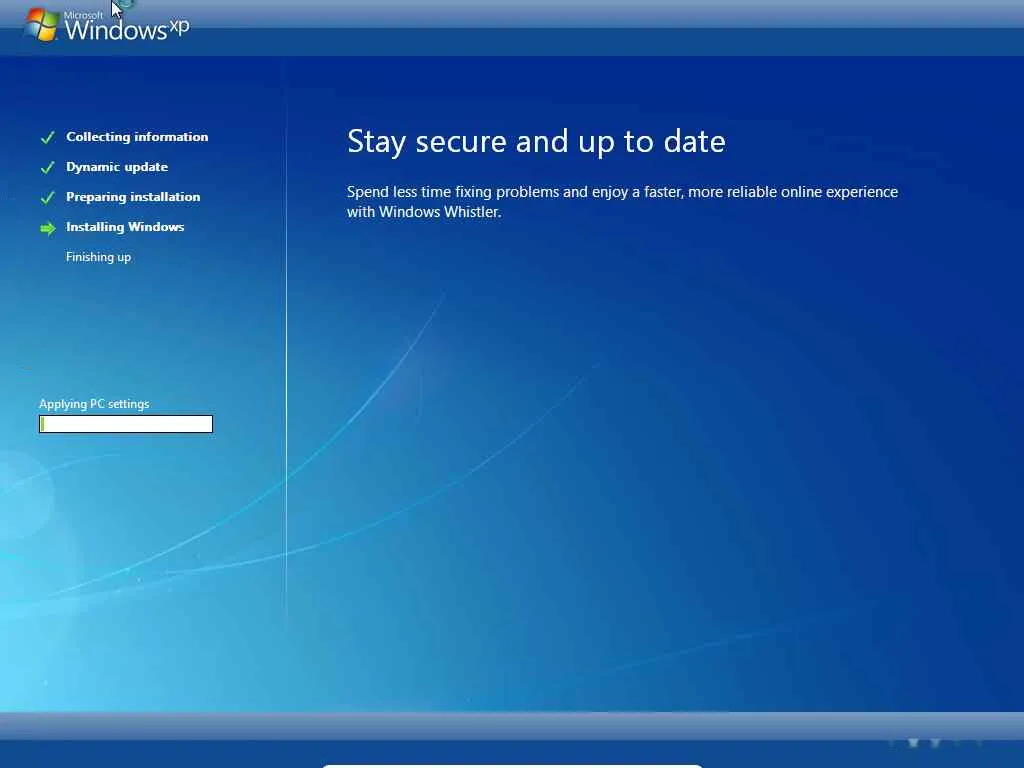The height and width of the screenshot is (768, 1024).
Task: Click the Windows Whistler description paragraph
Action: point(622,202)
